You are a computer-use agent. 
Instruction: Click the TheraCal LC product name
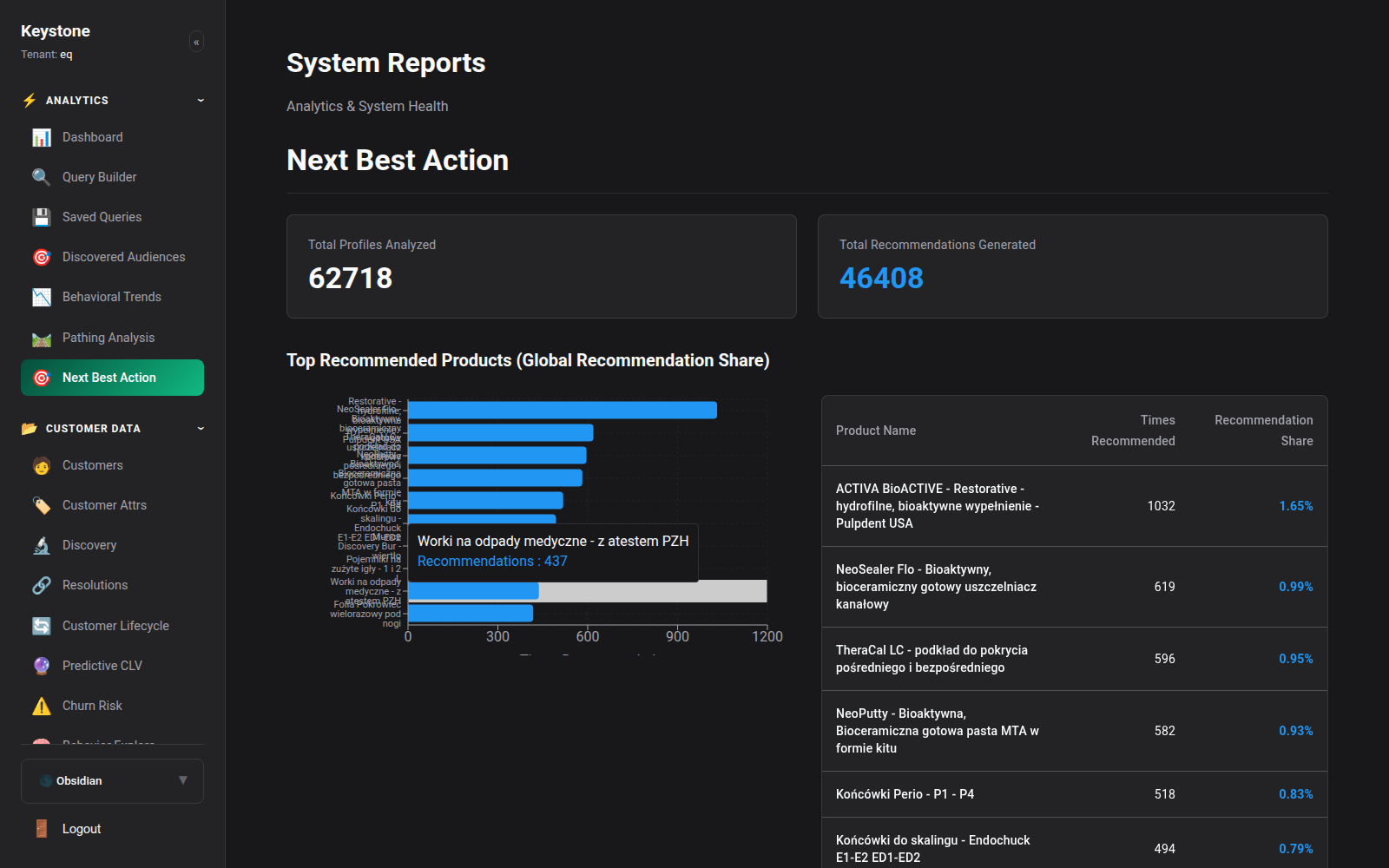tap(931, 659)
